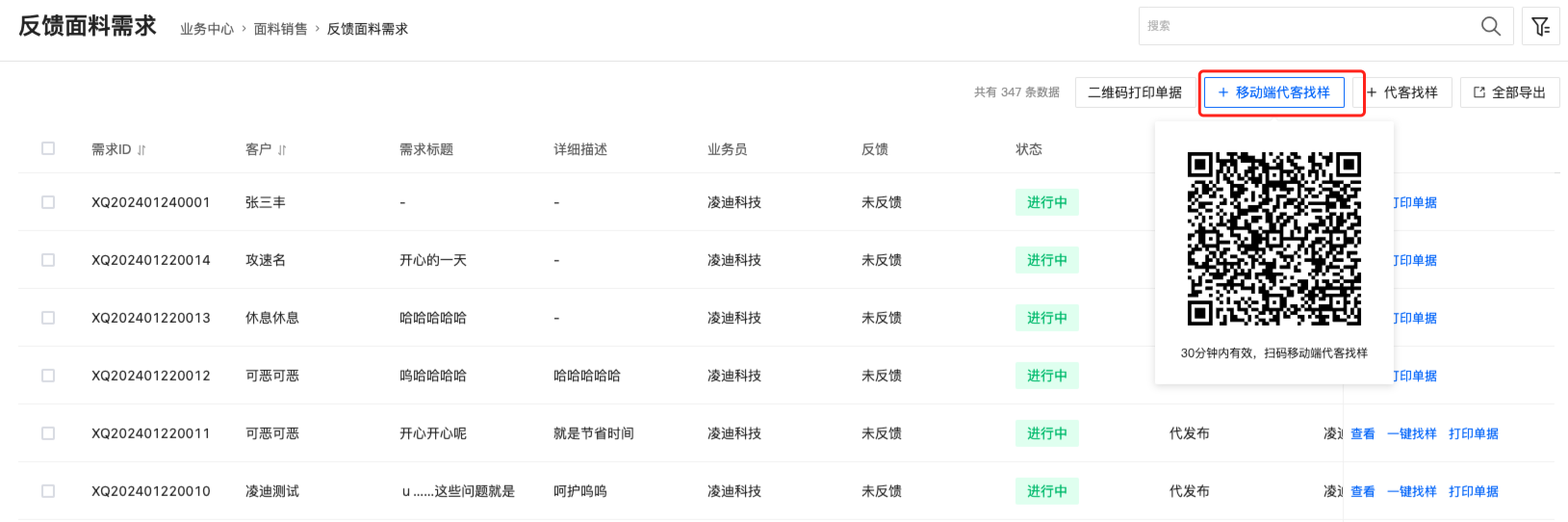The height and width of the screenshot is (522, 1568).
Task: Open 业务中心 in the breadcrumb
Action: (x=207, y=29)
